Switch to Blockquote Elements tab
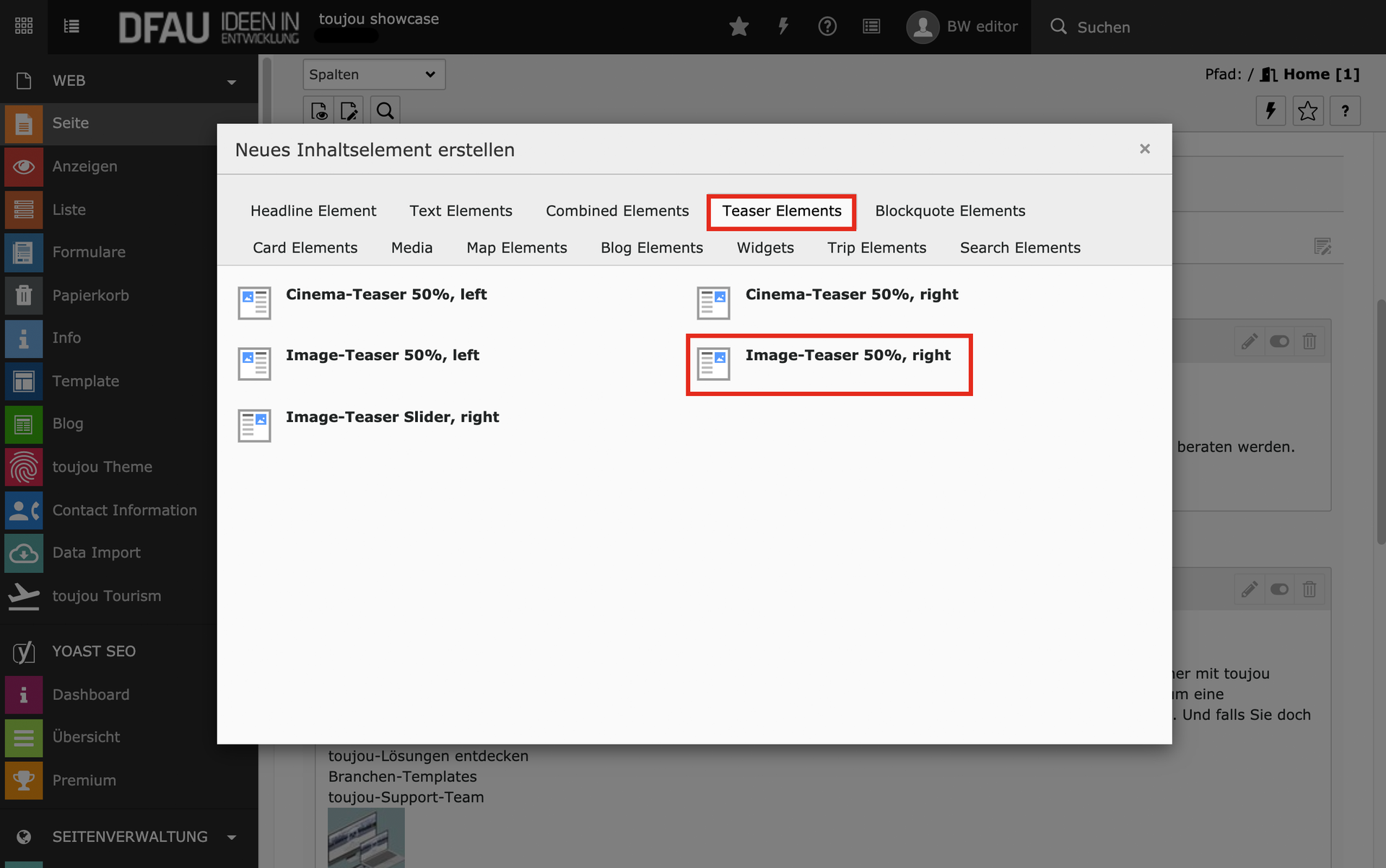Screen dimensions: 1386x868 coord(949,211)
